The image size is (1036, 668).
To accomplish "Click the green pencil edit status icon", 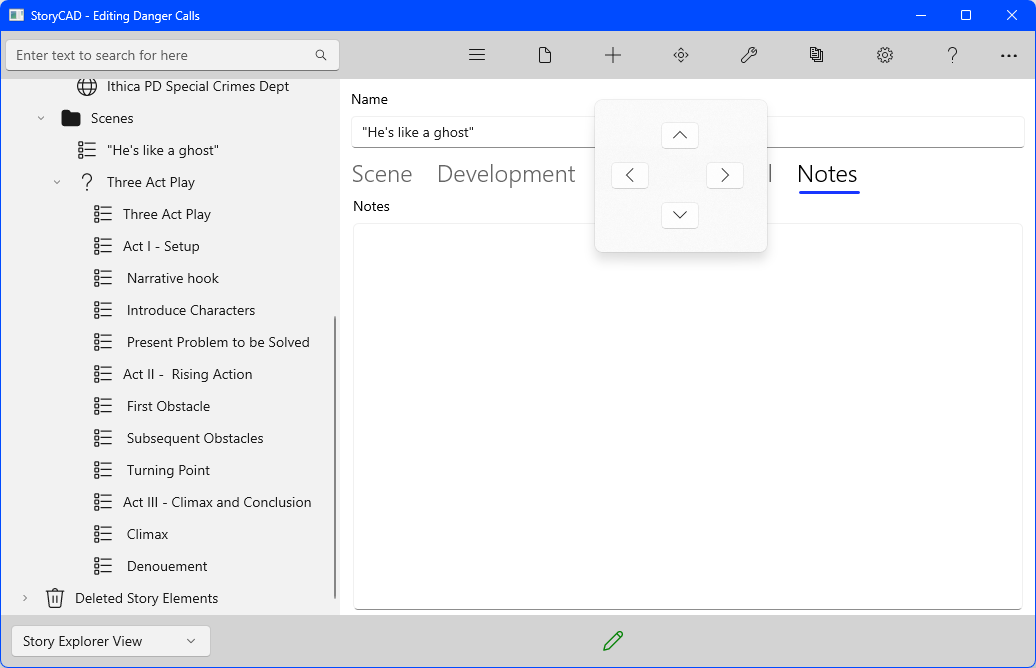I will coord(613,641).
